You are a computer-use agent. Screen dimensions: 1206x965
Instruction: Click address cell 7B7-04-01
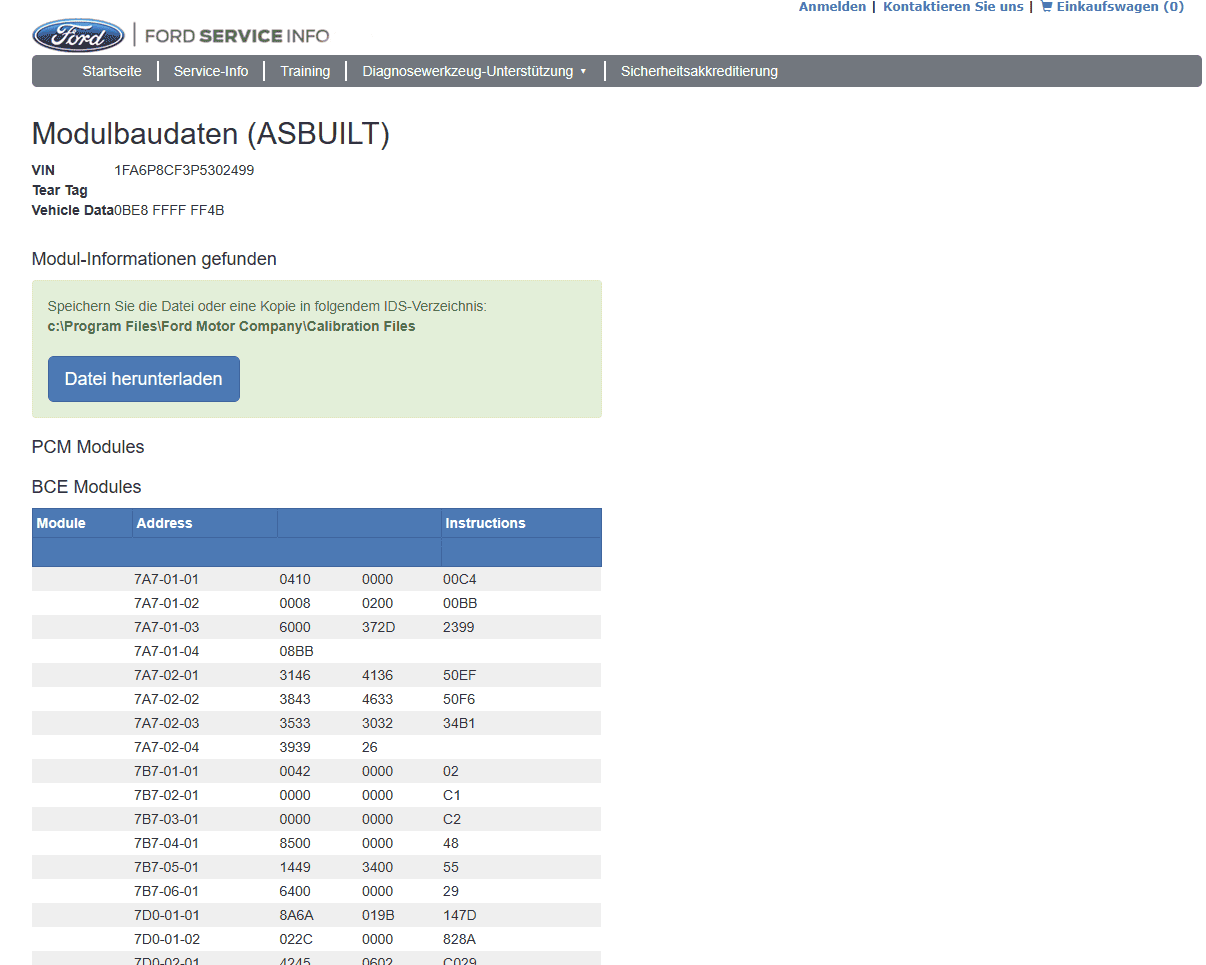pyautogui.click(x=166, y=843)
